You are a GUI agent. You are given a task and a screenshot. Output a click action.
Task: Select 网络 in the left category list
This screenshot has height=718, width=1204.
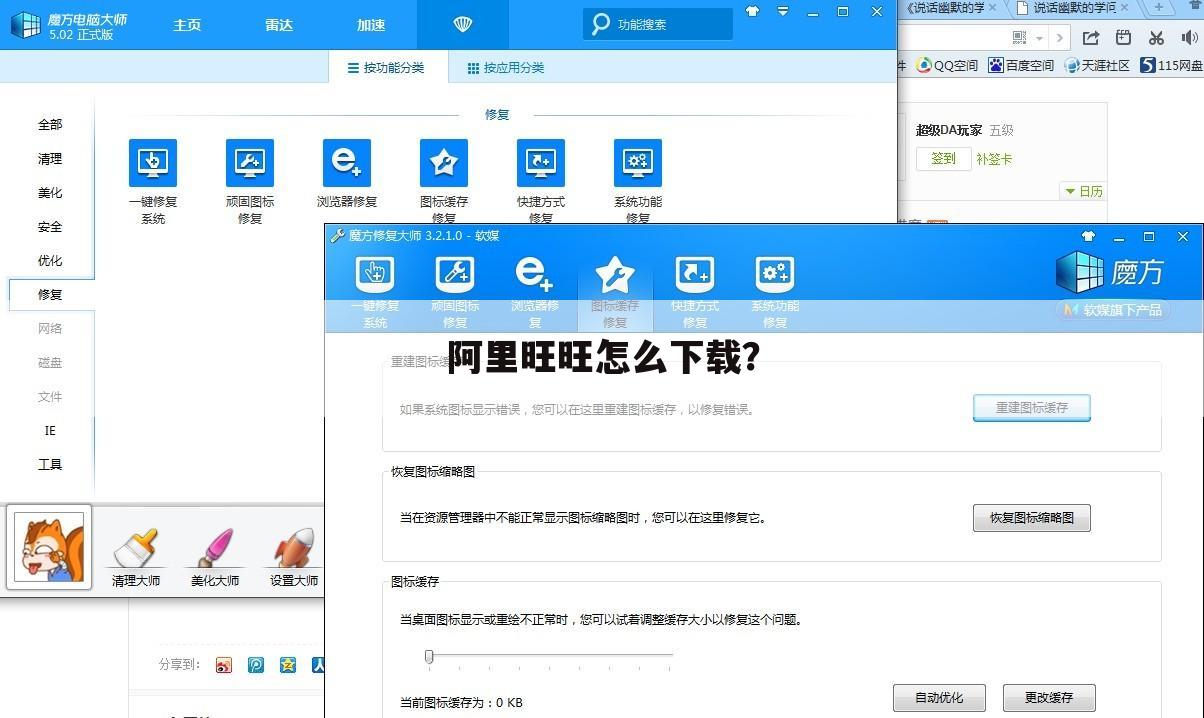click(x=50, y=329)
